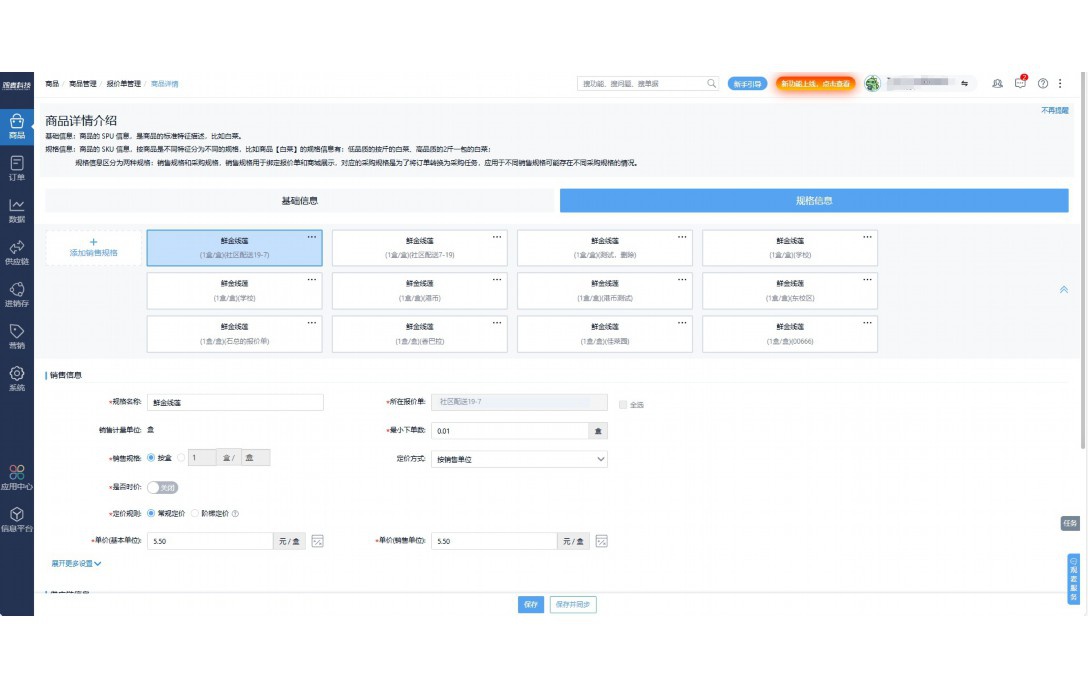The image size is (1088, 688).
Task: Open the 定价方式 dropdown
Action: 520,459
